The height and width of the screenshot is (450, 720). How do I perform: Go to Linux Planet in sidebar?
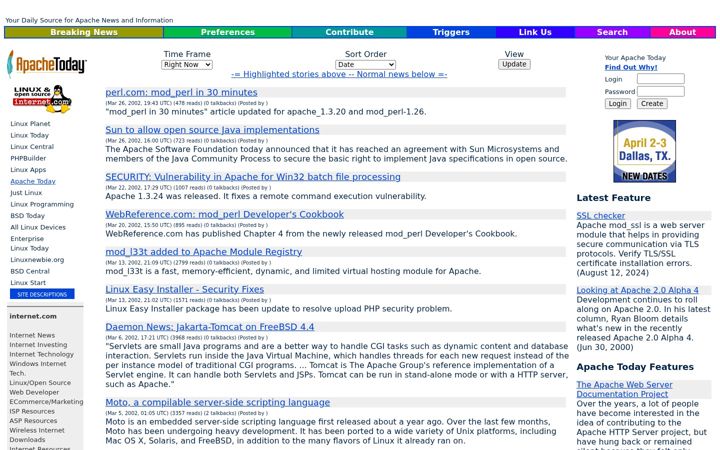click(x=30, y=124)
